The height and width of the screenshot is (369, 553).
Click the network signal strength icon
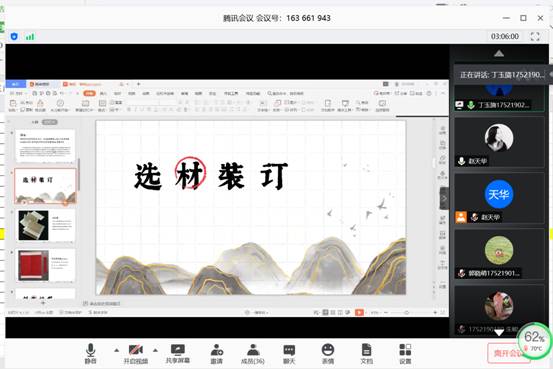pyautogui.click(x=30, y=36)
